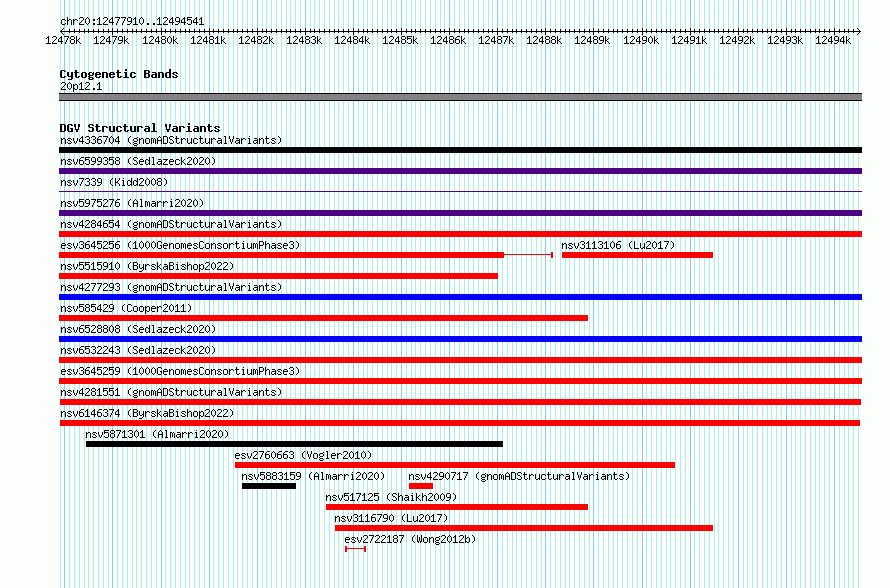The image size is (890, 588).
Task: Click the 12482k ruler tick label
Action: click(x=256, y=40)
